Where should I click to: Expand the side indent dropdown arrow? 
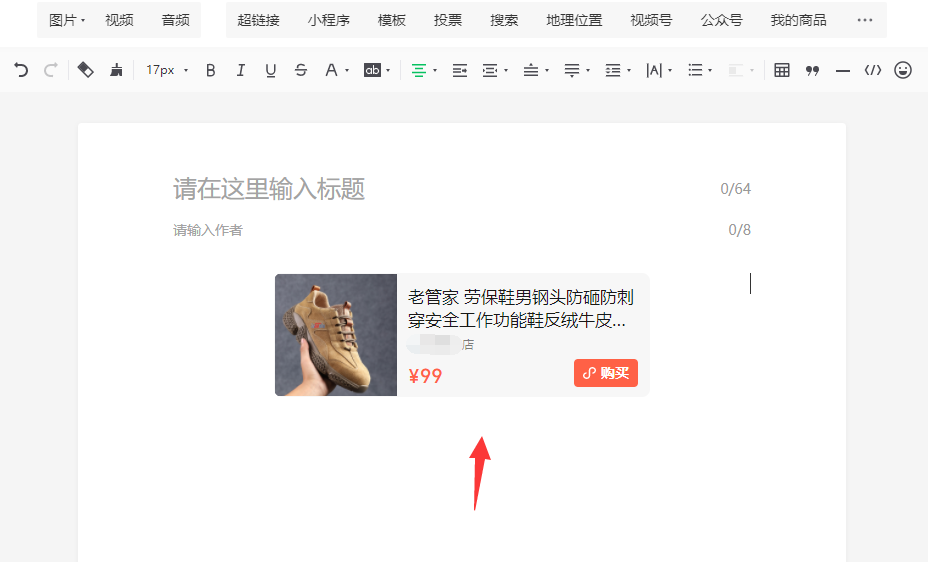(x=506, y=71)
